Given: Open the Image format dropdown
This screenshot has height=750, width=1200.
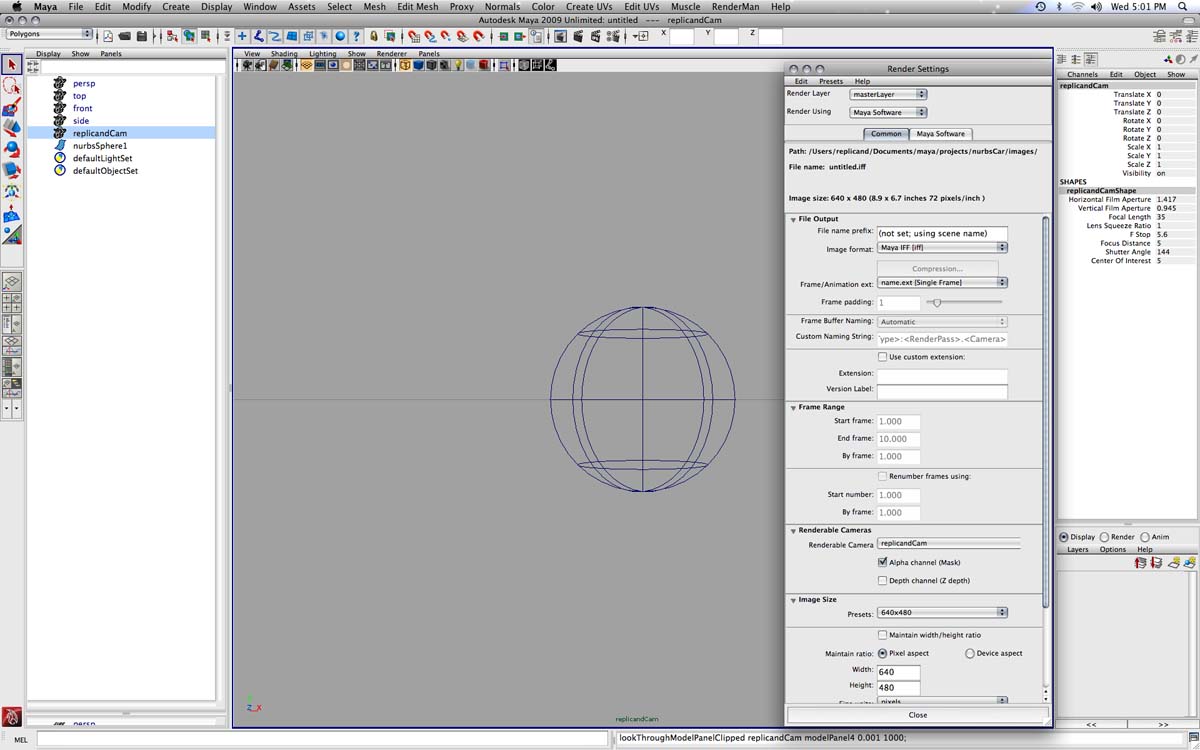Looking at the screenshot, I should (x=942, y=248).
